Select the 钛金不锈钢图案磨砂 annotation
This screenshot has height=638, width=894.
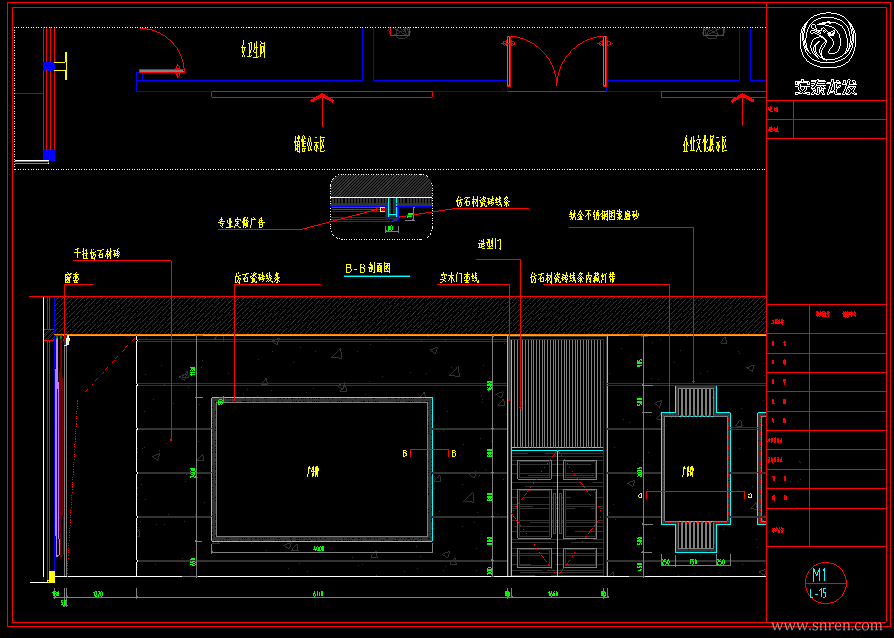pyautogui.click(x=604, y=216)
